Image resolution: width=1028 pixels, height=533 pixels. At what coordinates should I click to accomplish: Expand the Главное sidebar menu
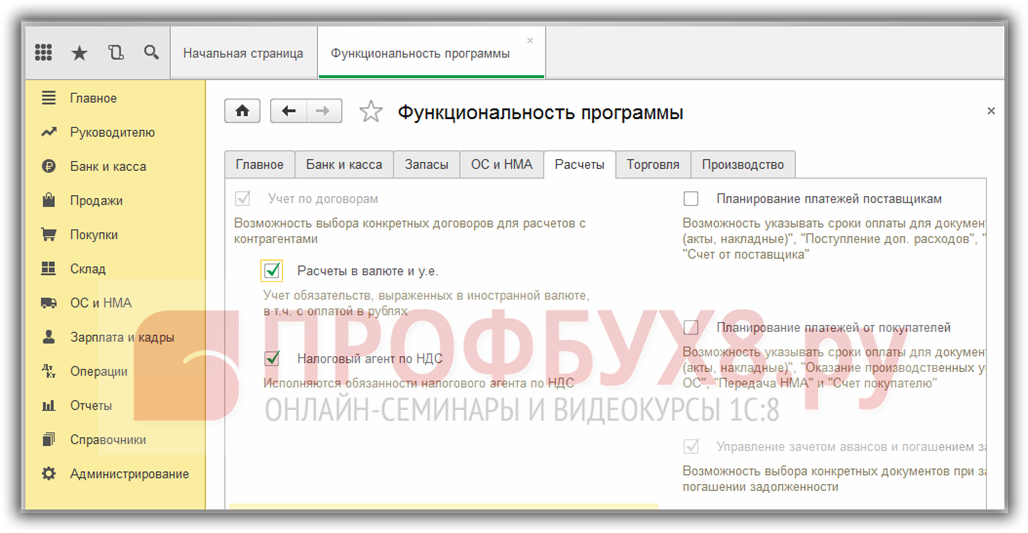click(93, 98)
